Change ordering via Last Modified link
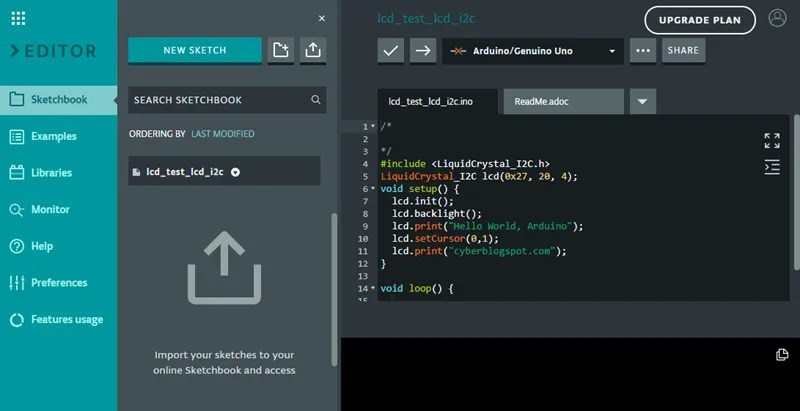The image size is (800, 411). [x=222, y=134]
